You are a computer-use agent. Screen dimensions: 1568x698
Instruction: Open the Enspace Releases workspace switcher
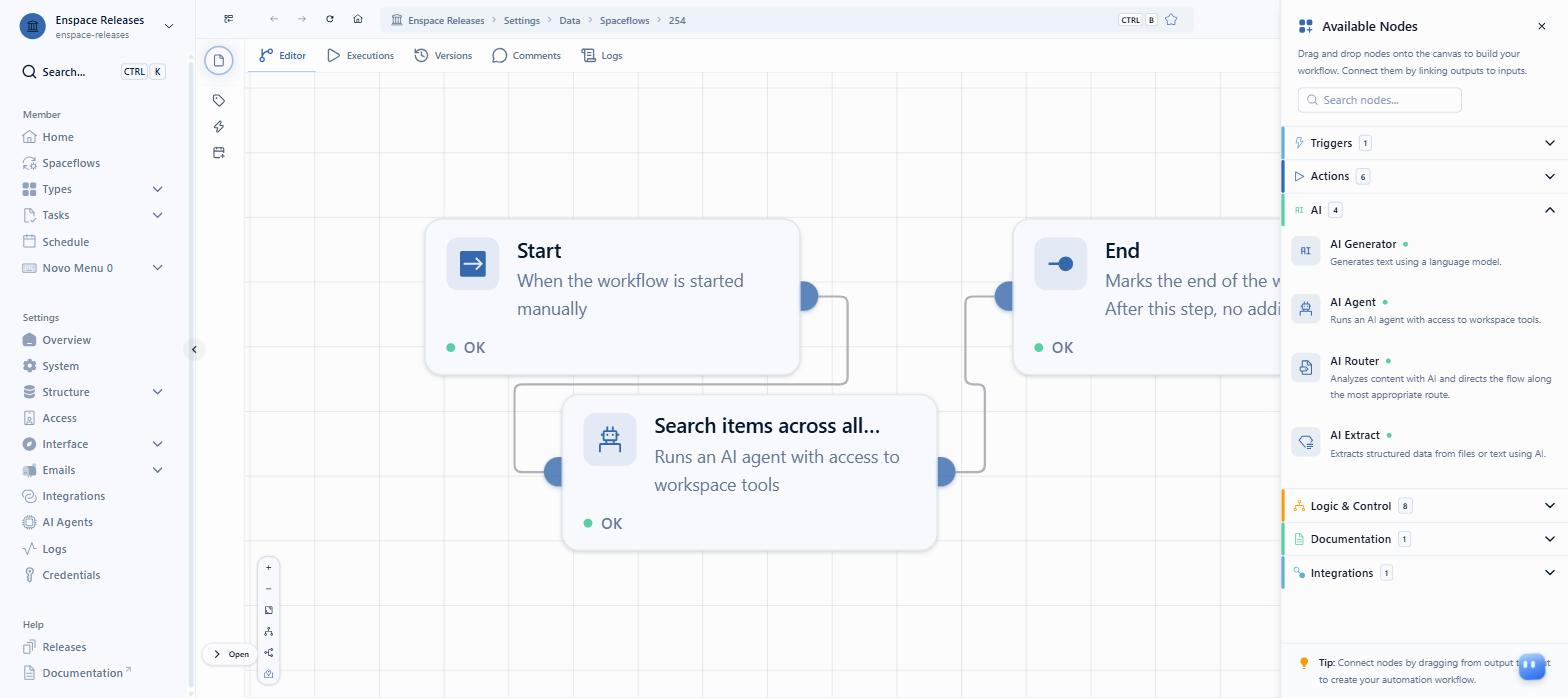pyautogui.click(x=97, y=26)
